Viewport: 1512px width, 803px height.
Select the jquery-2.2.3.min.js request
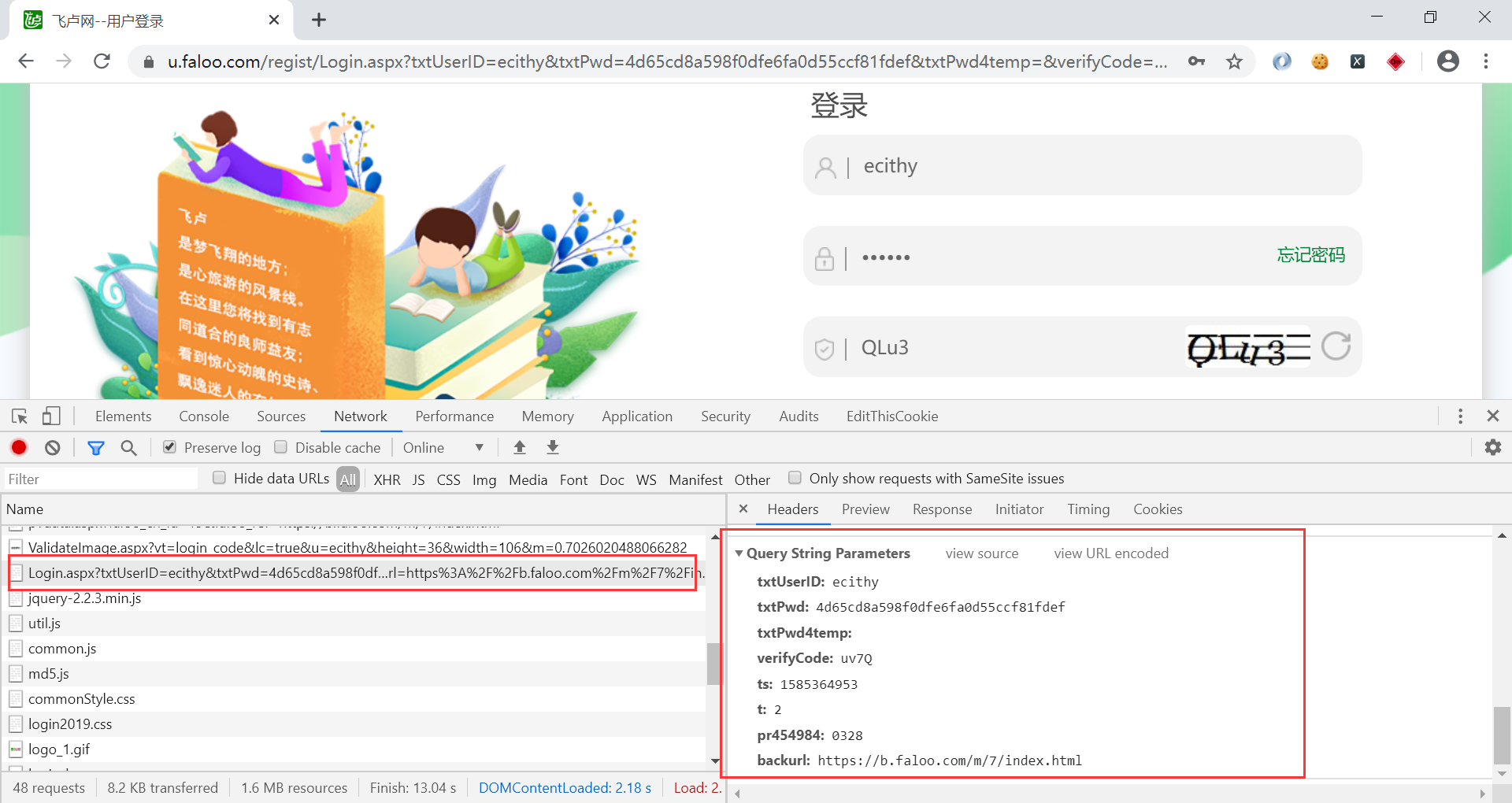pos(353,598)
